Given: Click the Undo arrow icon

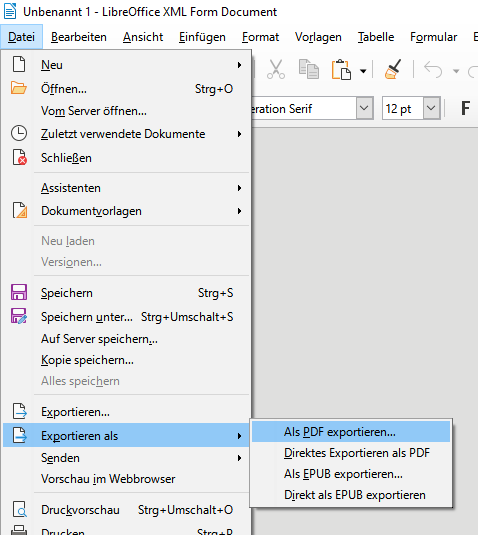Looking at the screenshot, I should pyautogui.click(x=433, y=70).
